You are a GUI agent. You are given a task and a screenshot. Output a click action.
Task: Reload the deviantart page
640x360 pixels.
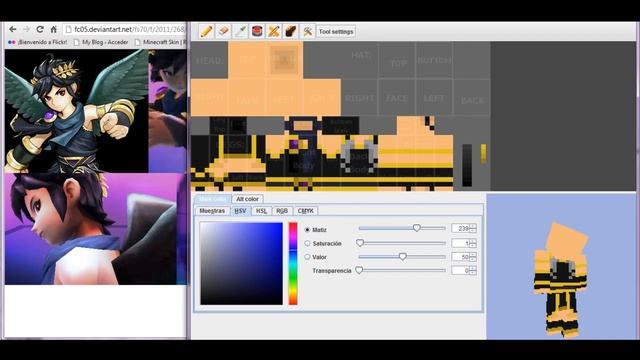tap(40, 29)
